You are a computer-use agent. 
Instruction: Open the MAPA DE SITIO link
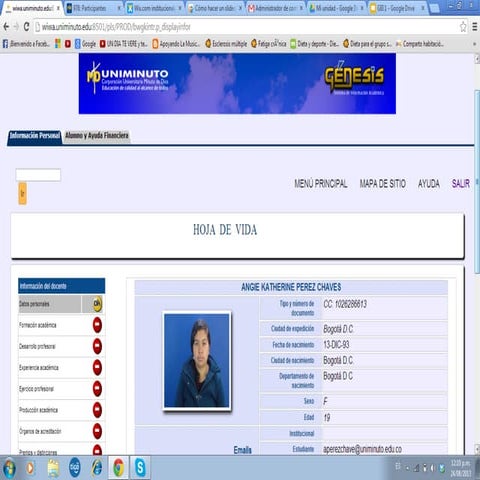tap(382, 184)
